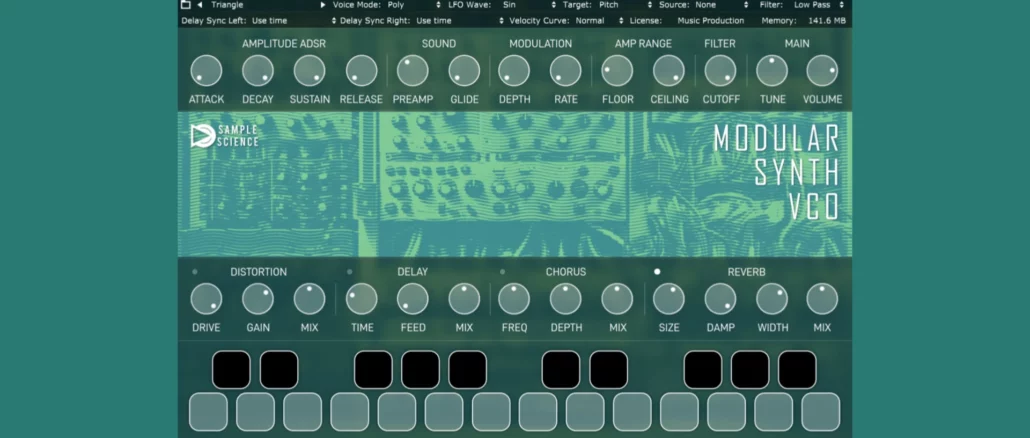Click the RELEASE knob
1030x438 pixels.
(361, 71)
